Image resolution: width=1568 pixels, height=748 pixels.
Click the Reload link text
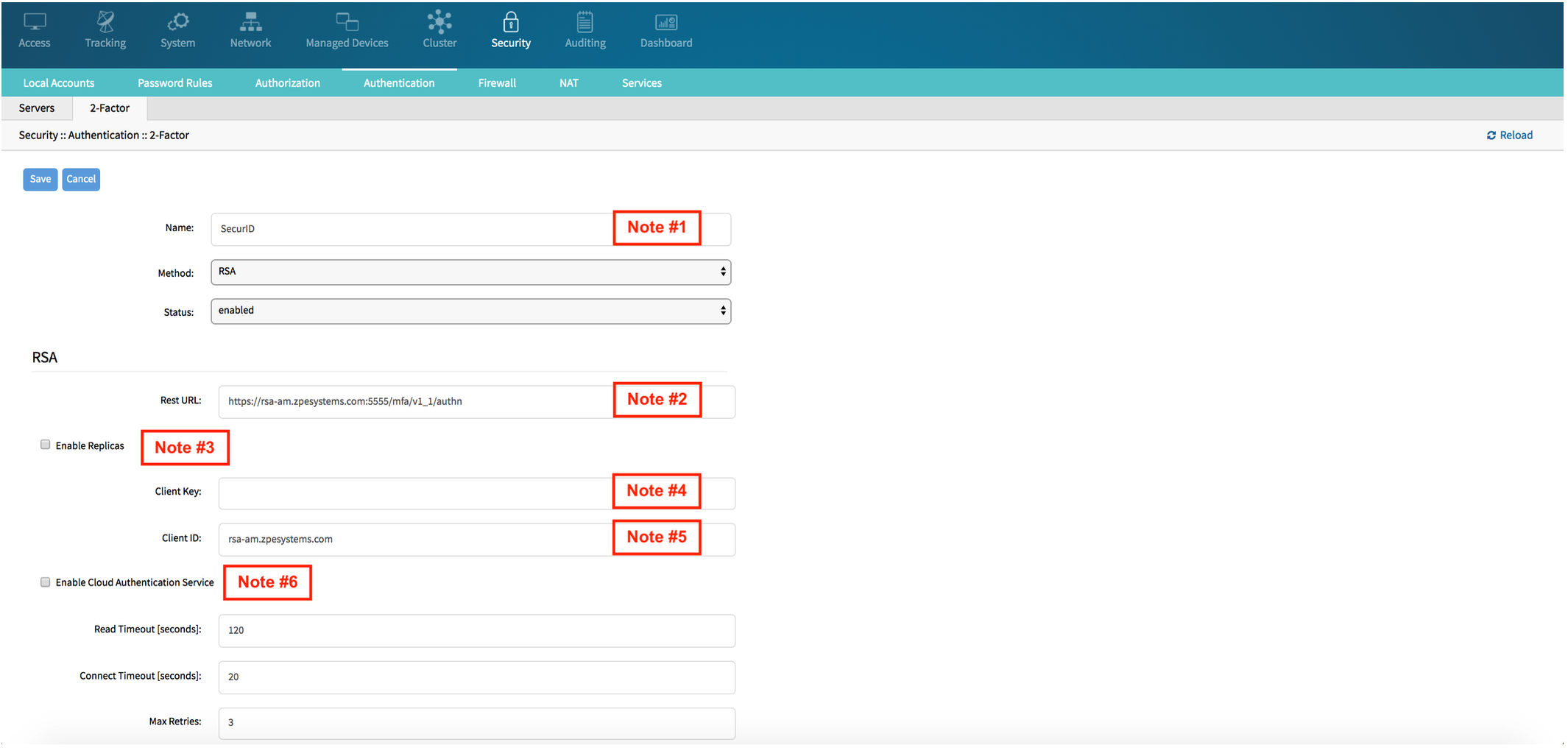[x=1516, y=135]
